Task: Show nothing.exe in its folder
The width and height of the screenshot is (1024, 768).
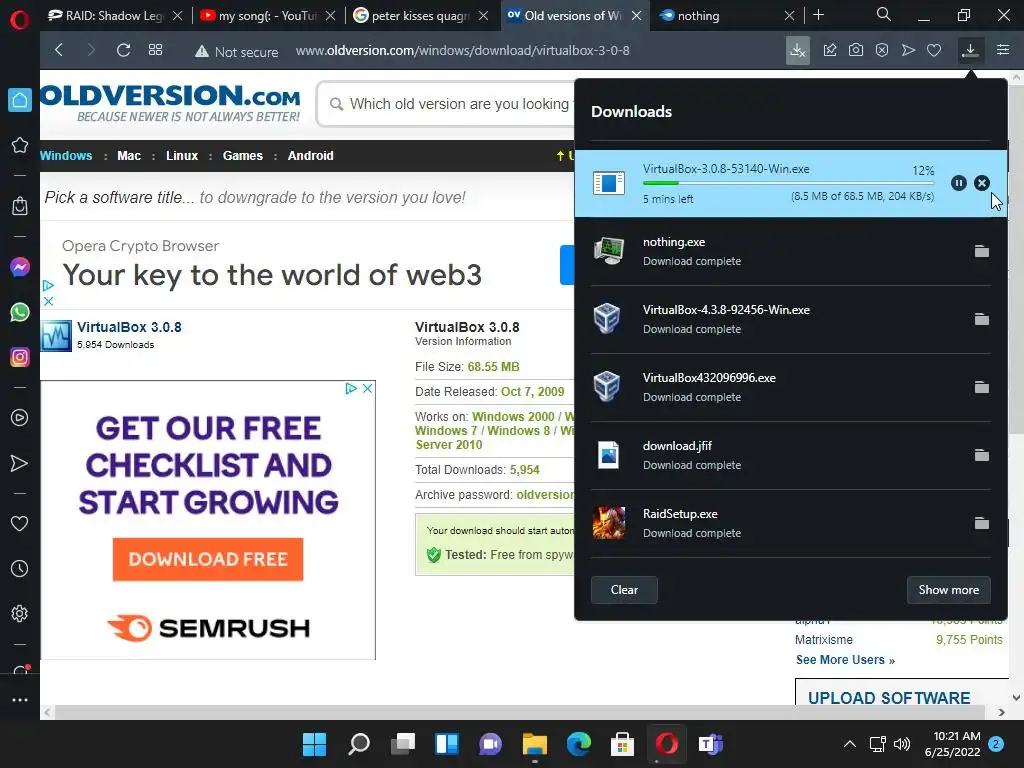Action: [982, 251]
